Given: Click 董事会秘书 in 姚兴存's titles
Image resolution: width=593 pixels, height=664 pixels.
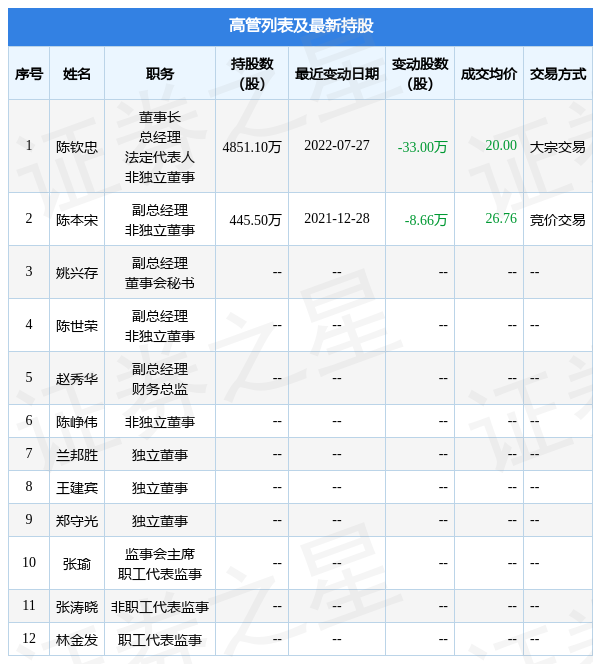Looking at the screenshot, I should tap(160, 283).
